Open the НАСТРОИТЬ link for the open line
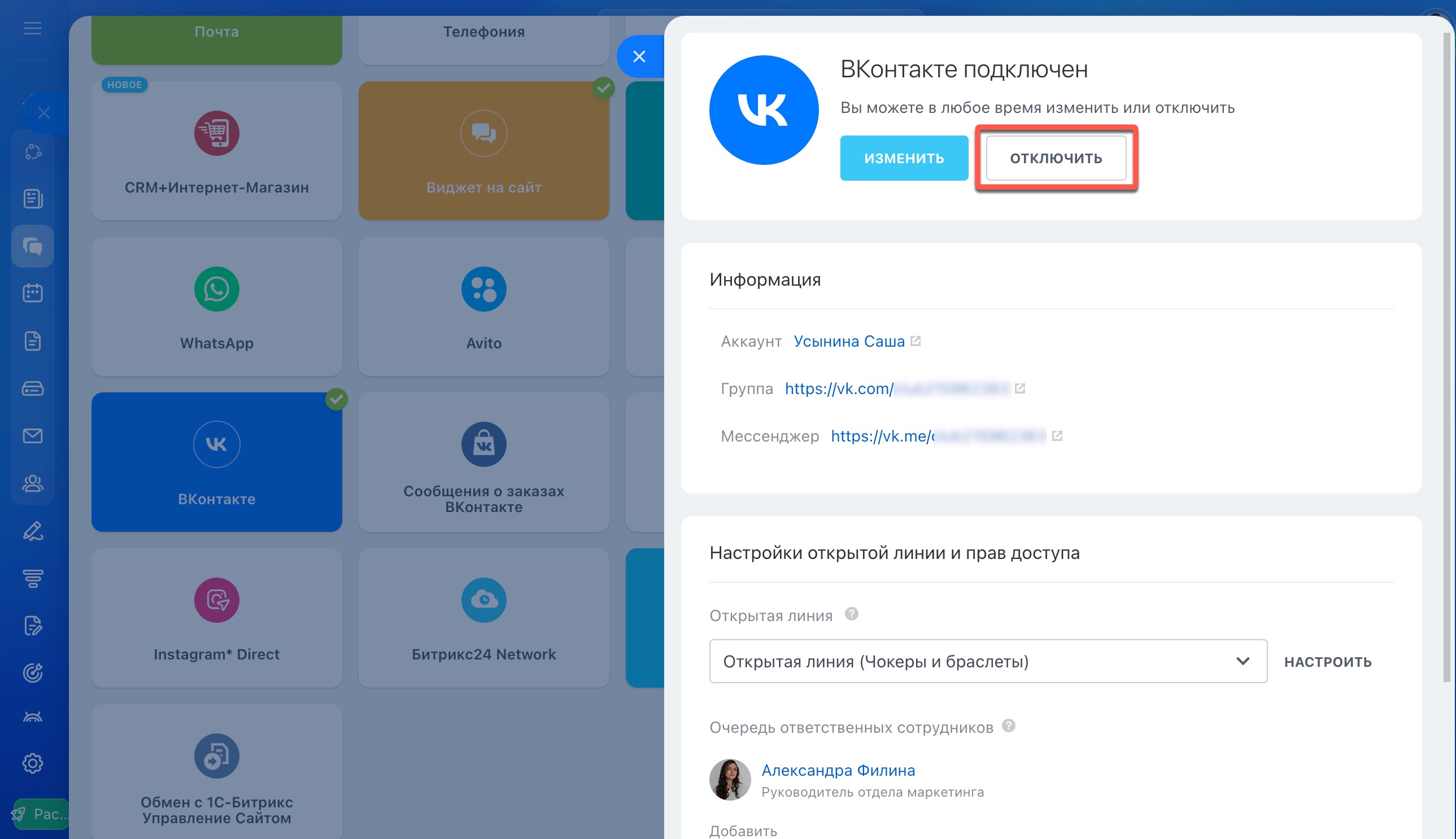The width and height of the screenshot is (1456, 839). tap(1327, 662)
